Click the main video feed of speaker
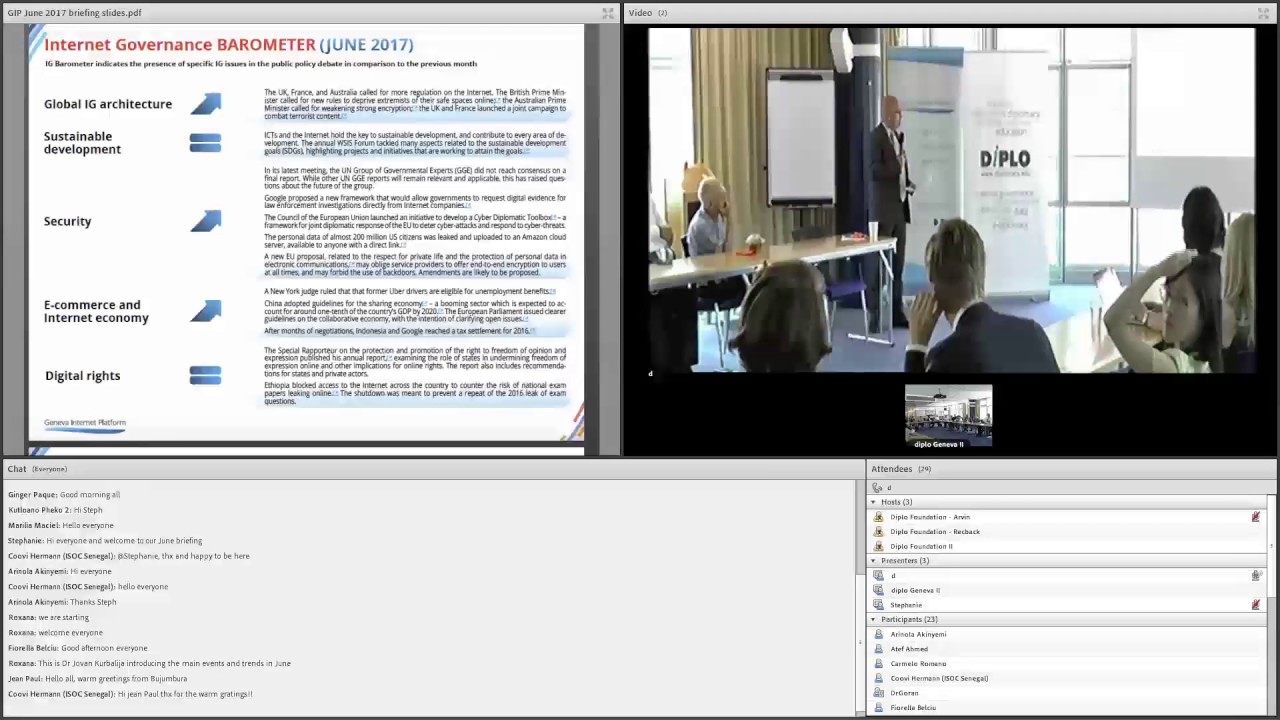This screenshot has width=1280, height=720. (951, 200)
